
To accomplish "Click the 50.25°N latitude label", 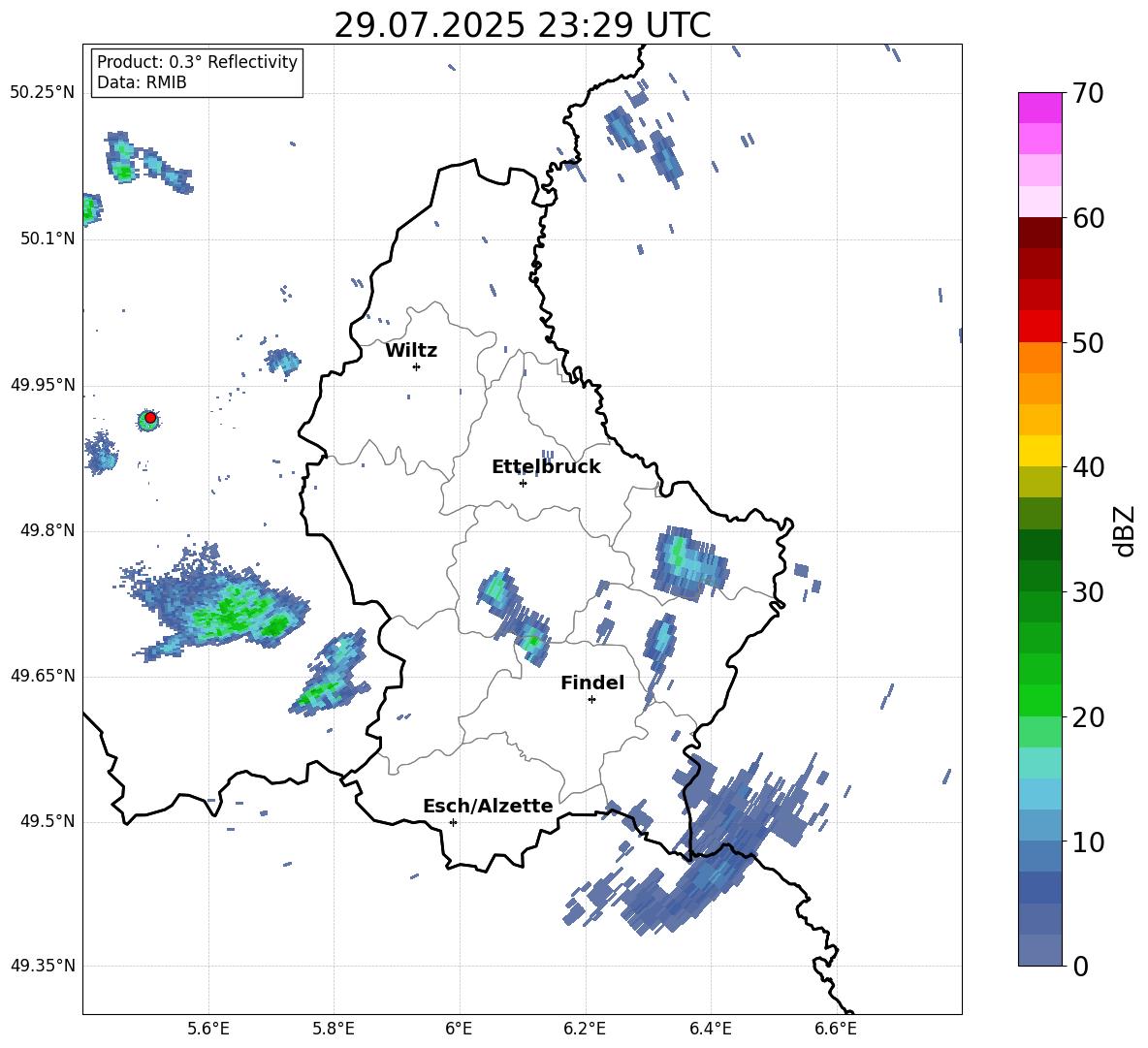I will (x=42, y=93).
